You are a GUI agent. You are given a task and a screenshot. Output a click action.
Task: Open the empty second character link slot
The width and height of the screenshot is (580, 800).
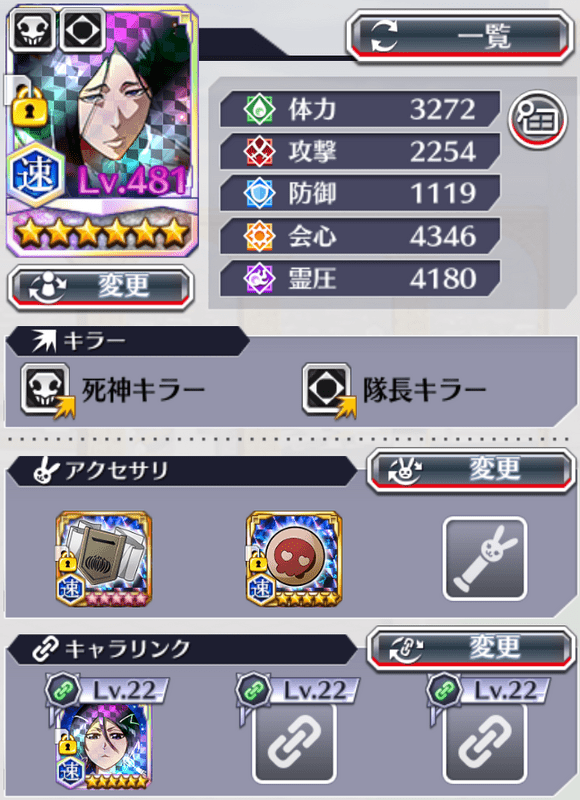pyautogui.click(x=294, y=742)
